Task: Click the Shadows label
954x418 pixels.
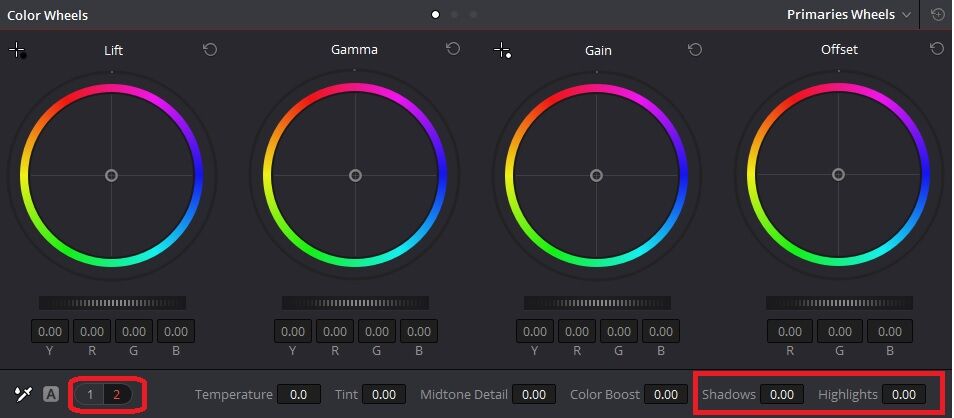Action: [x=729, y=394]
